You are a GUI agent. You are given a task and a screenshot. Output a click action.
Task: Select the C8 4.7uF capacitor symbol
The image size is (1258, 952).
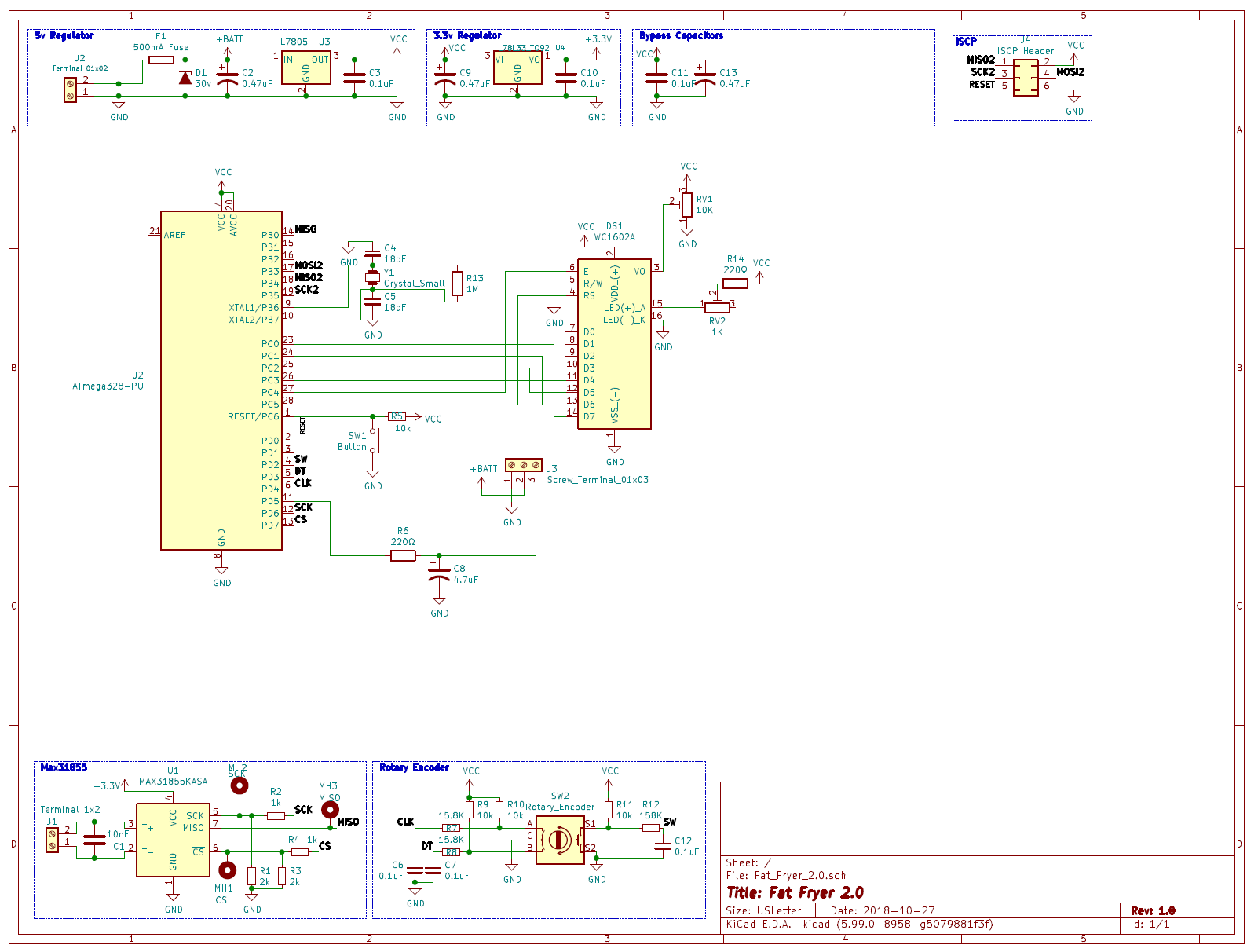point(439,573)
